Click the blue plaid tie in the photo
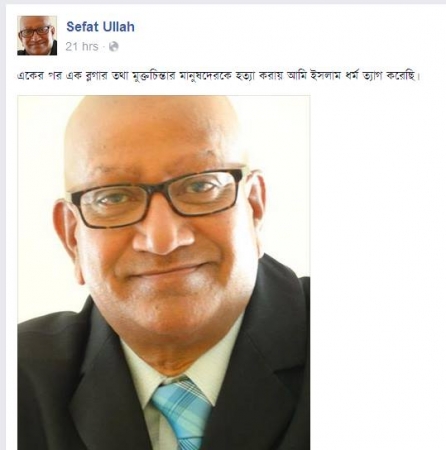The height and width of the screenshot is (450, 446). 183,415
